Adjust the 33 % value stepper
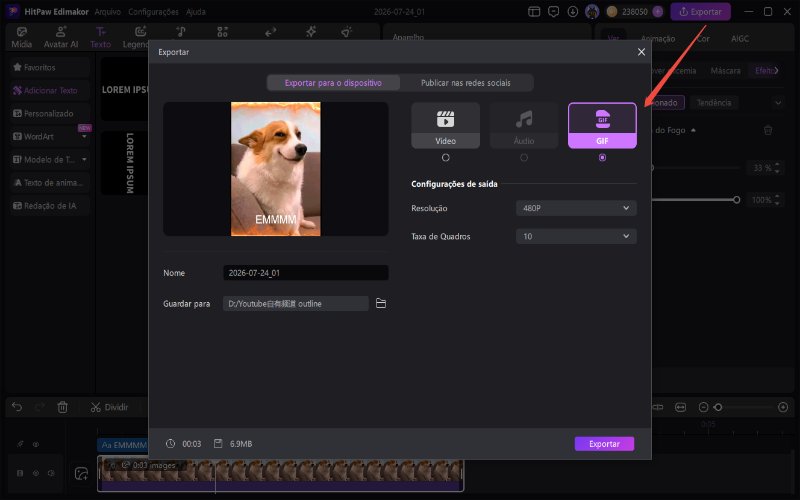 pyautogui.click(x=777, y=167)
